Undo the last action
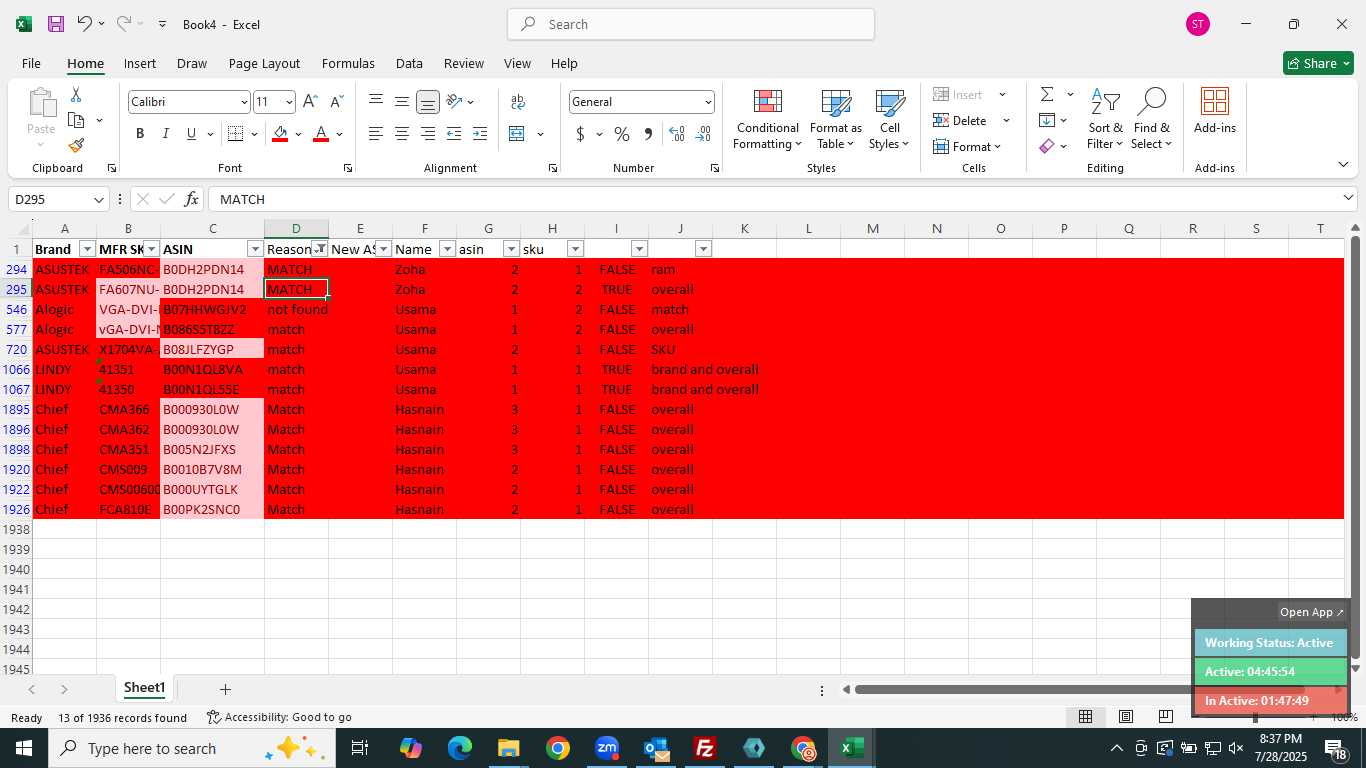Viewport: 1366px width, 768px height. pos(85,24)
